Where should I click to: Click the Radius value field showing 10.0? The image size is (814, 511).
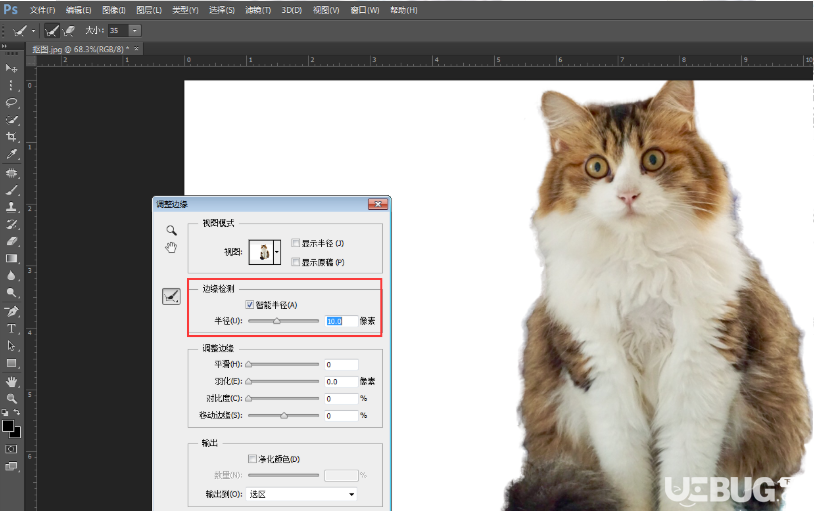(x=341, y=321)
